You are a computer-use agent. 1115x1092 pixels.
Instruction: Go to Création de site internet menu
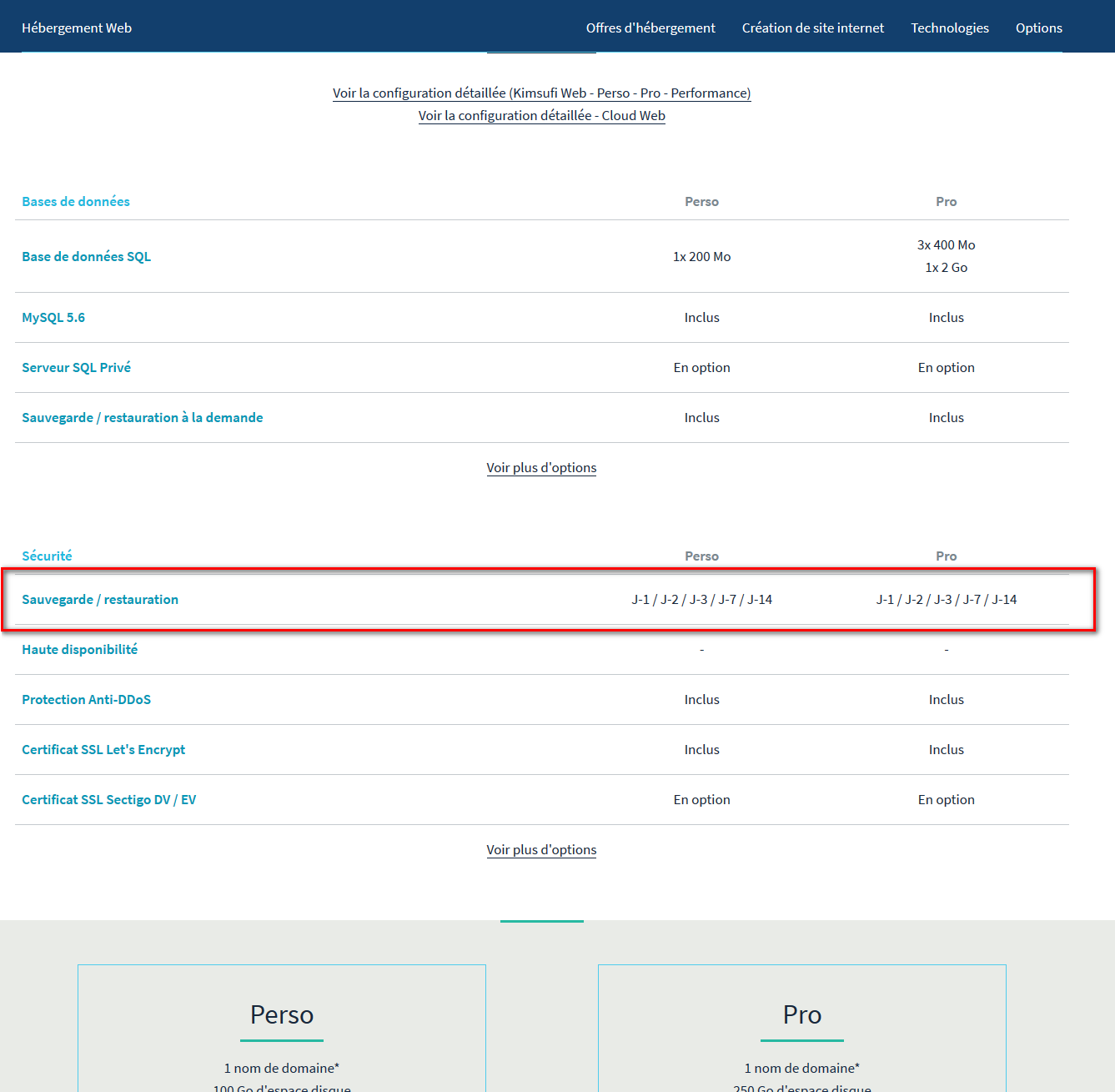(x=813, y=28)
